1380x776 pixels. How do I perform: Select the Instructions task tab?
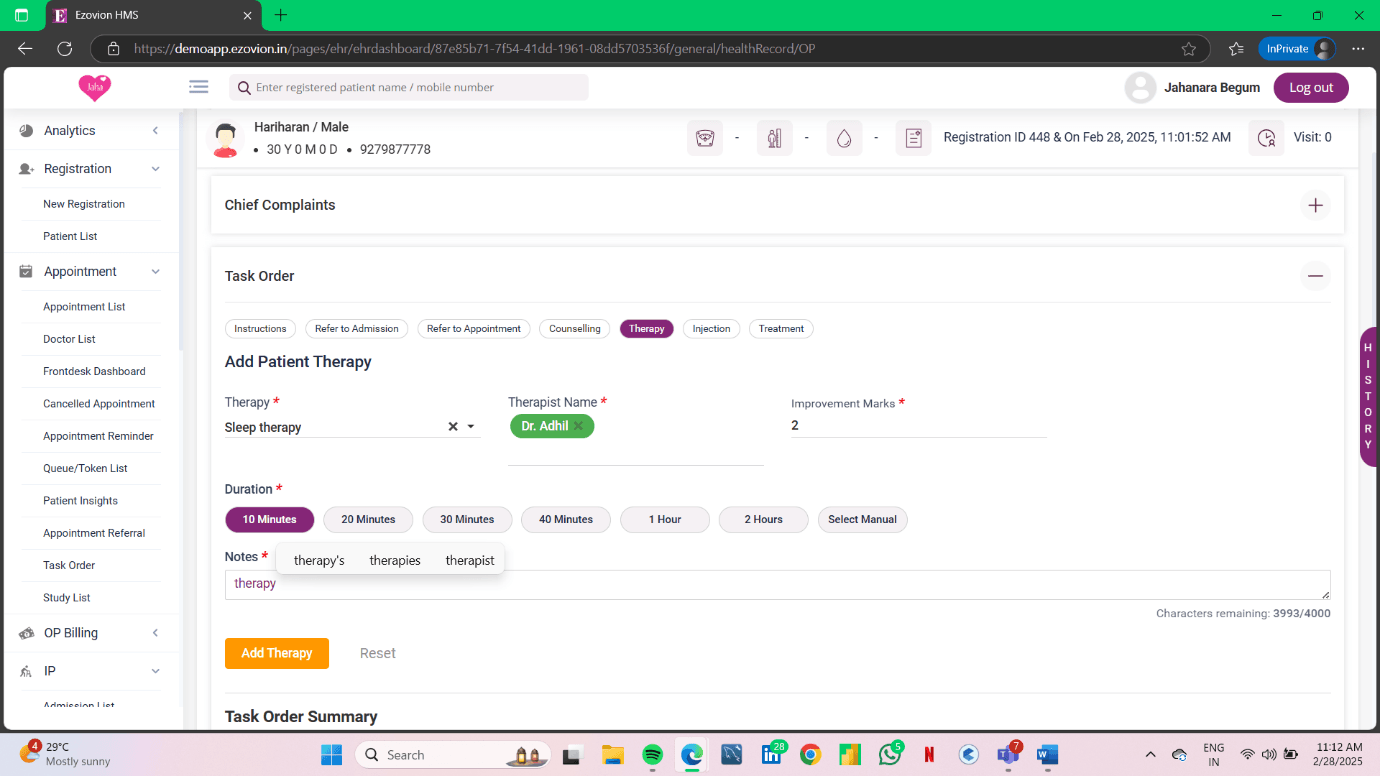(260, 328)
